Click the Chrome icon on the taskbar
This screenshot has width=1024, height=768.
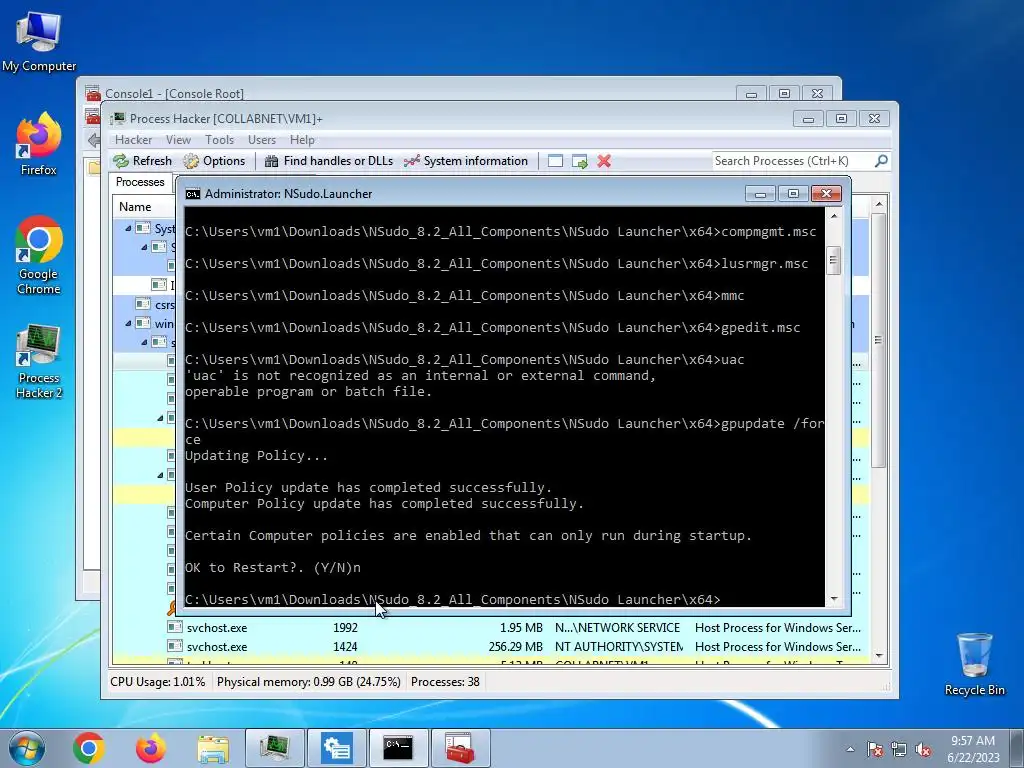click(89, 748)
